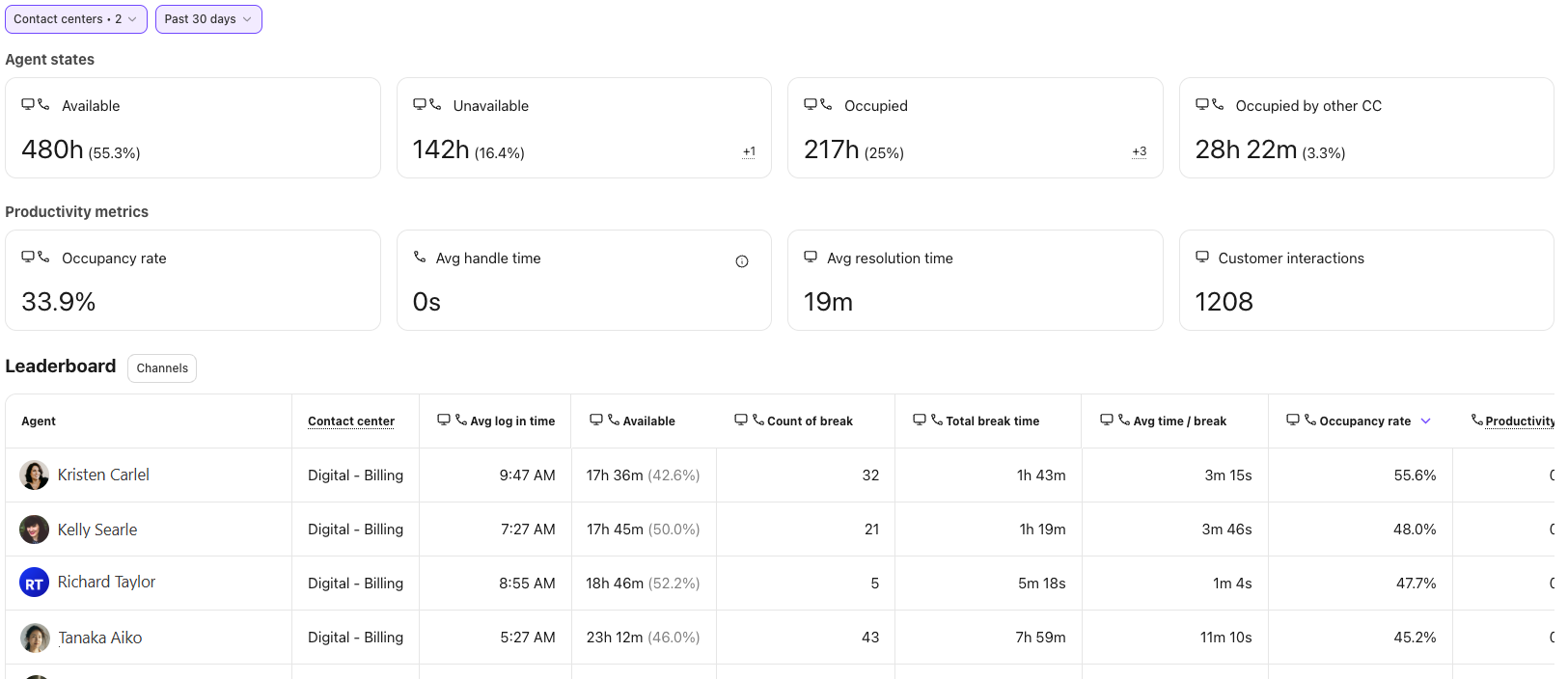Image resolution: width=1568 pixels, height=679 pixels.
Task: Open agent Kristen Carlel's name
Action: coord(103,475)
